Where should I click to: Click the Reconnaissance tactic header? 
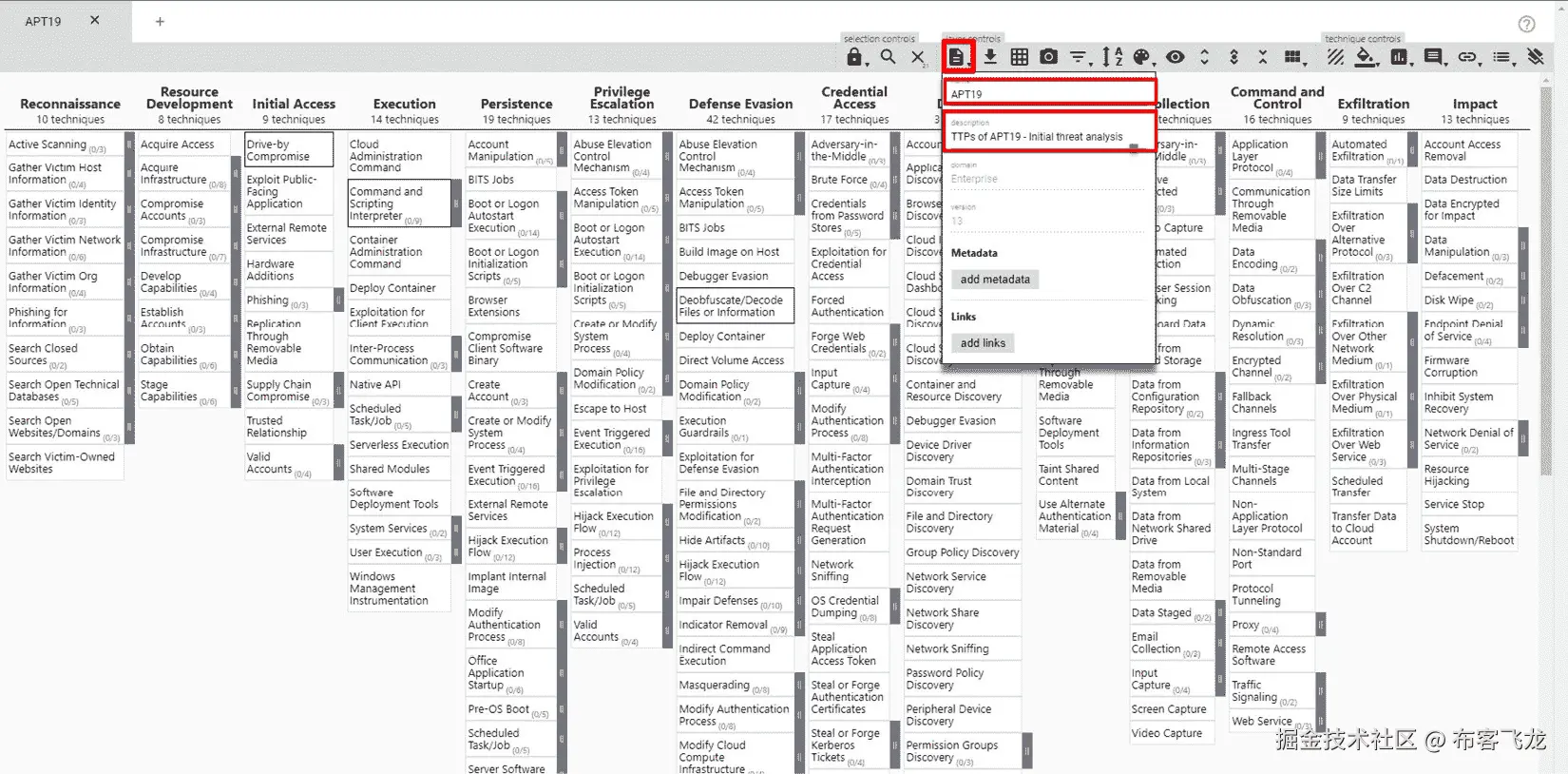[x=70, y=105]
